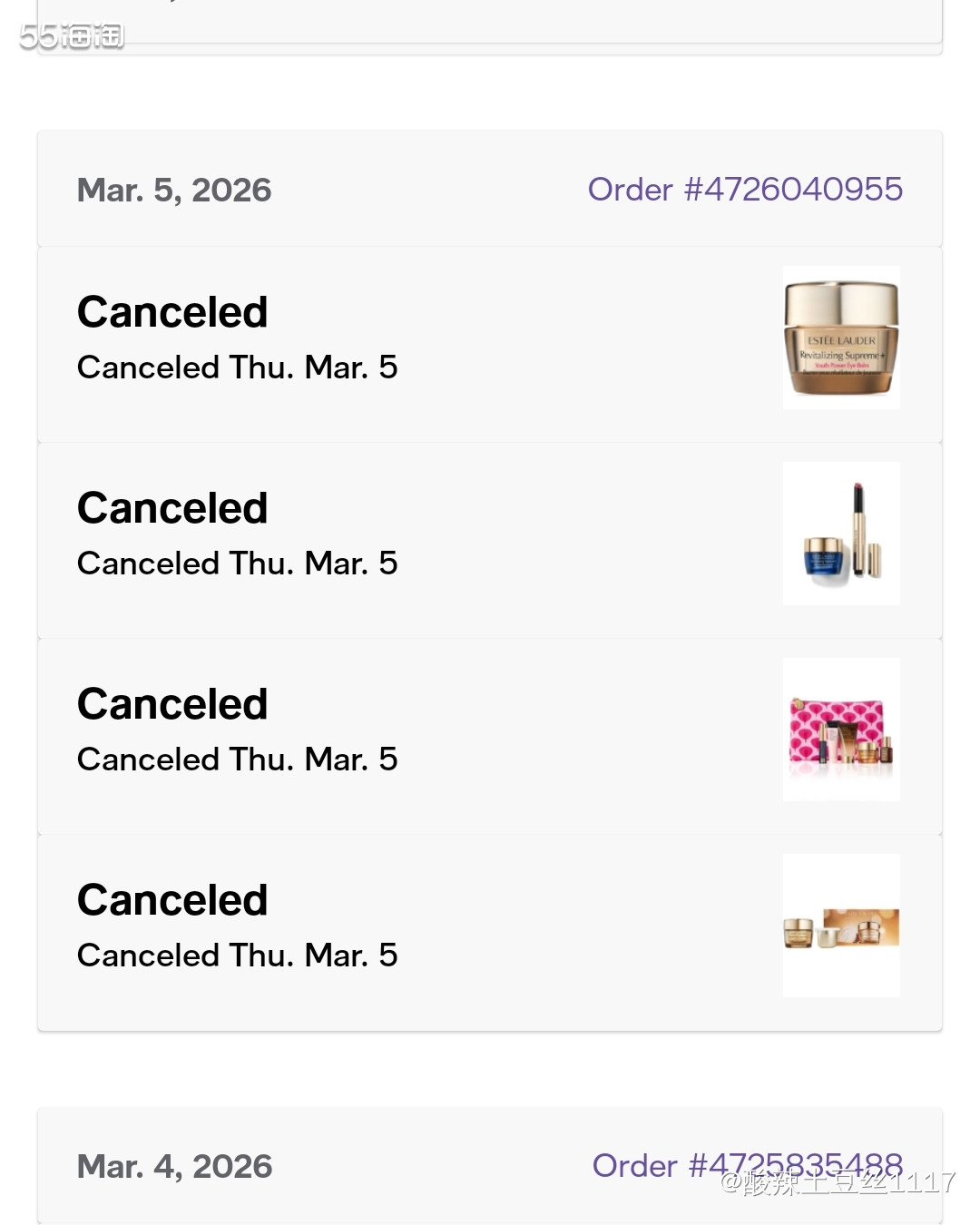This screenshot has height=1225, width=980.
Task: Tap Canceled heading beside the Revitalizing Supreme+ jar
Action: point(172,312)
